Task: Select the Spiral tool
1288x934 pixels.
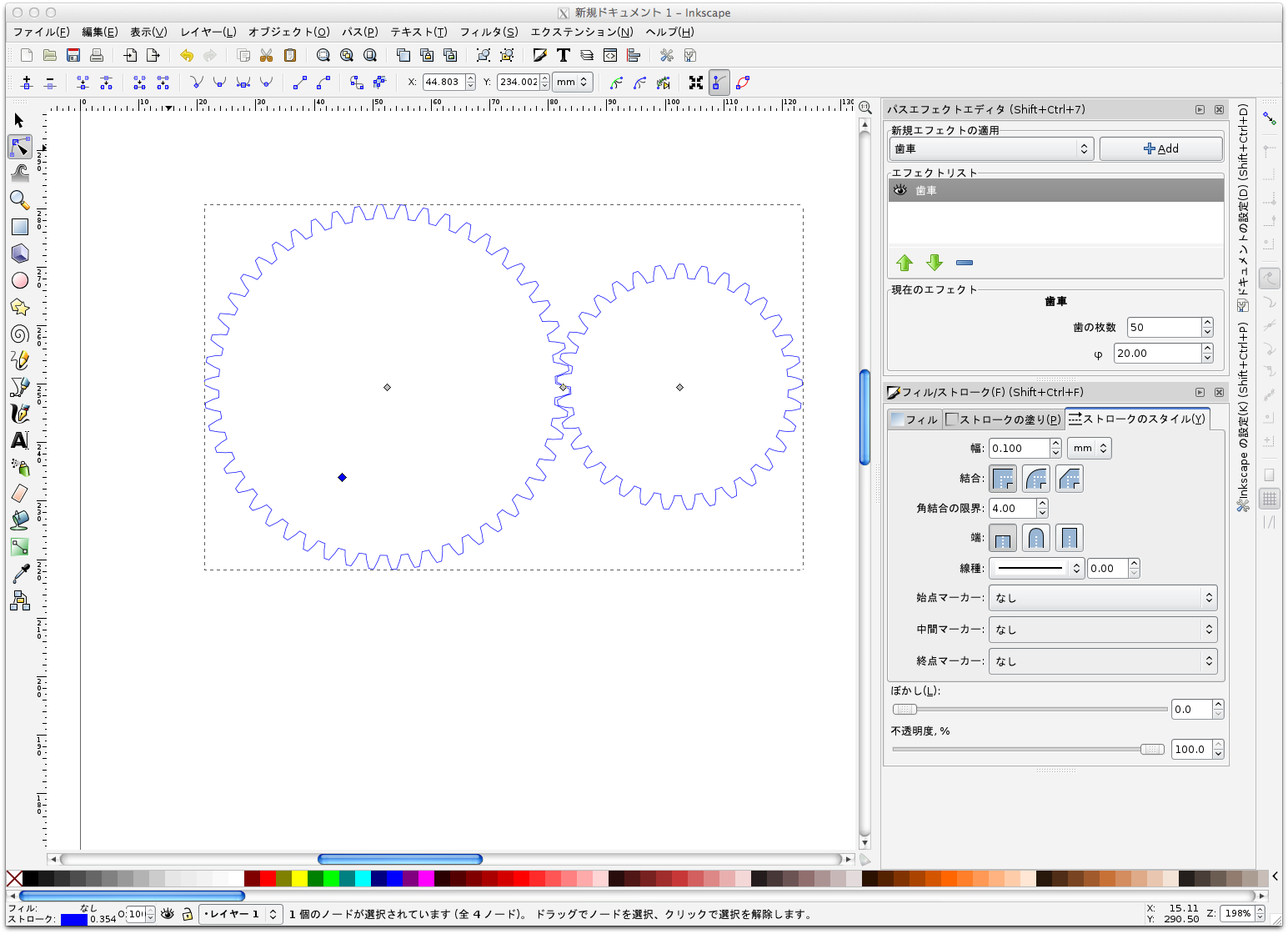Action: [x=20, y=334]
